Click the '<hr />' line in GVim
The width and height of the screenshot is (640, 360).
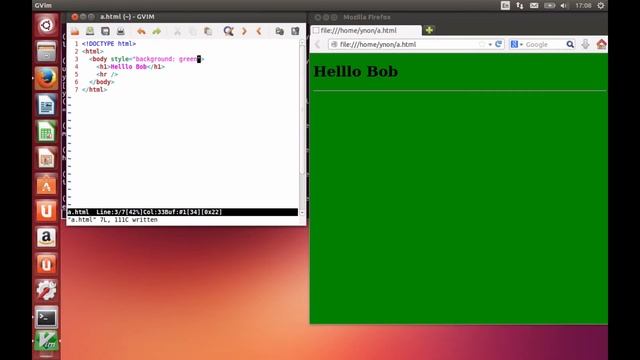tap(107, 74)
